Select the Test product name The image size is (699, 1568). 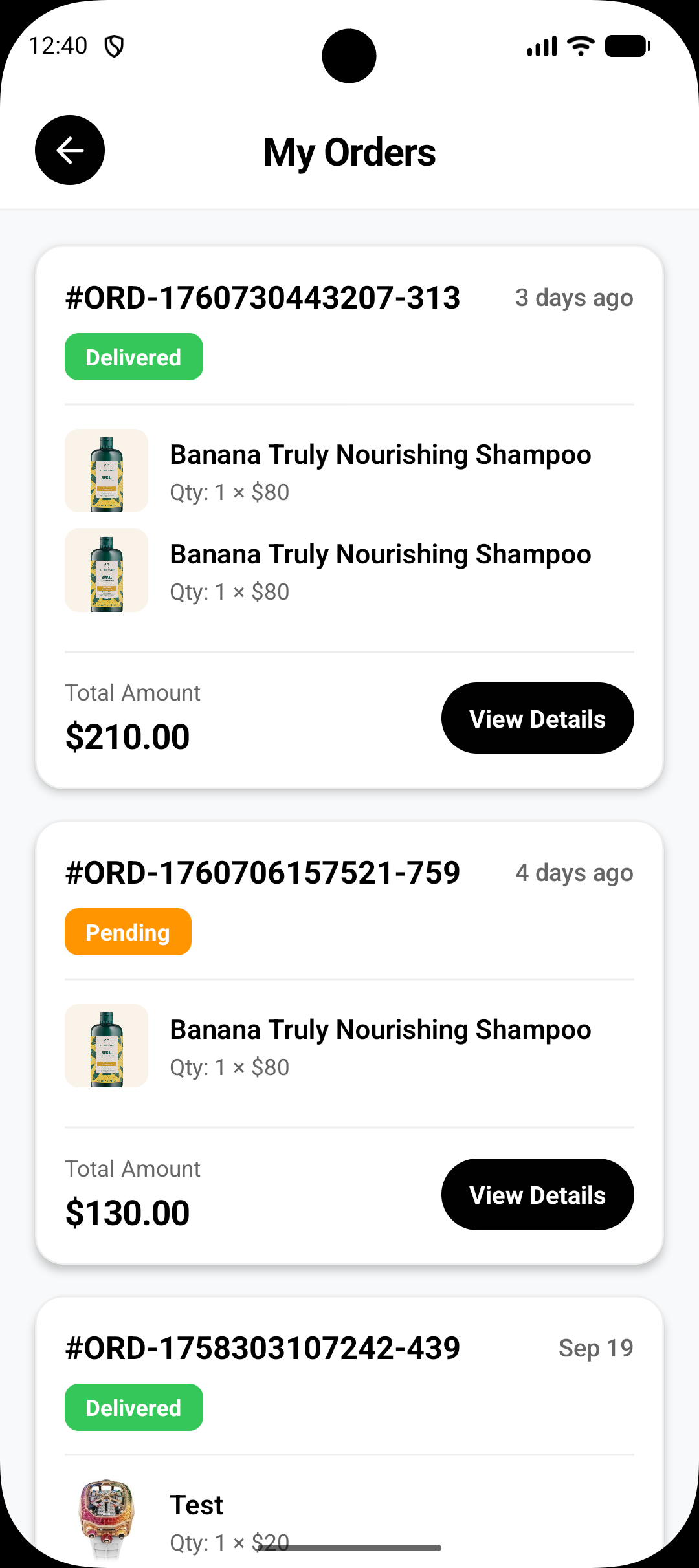click(197, 1505)
